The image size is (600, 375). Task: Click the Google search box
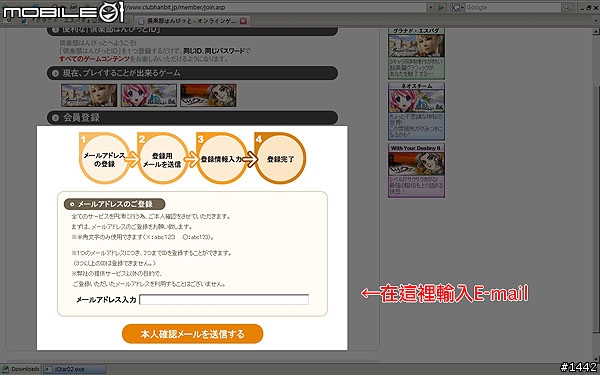coord(513,7)
